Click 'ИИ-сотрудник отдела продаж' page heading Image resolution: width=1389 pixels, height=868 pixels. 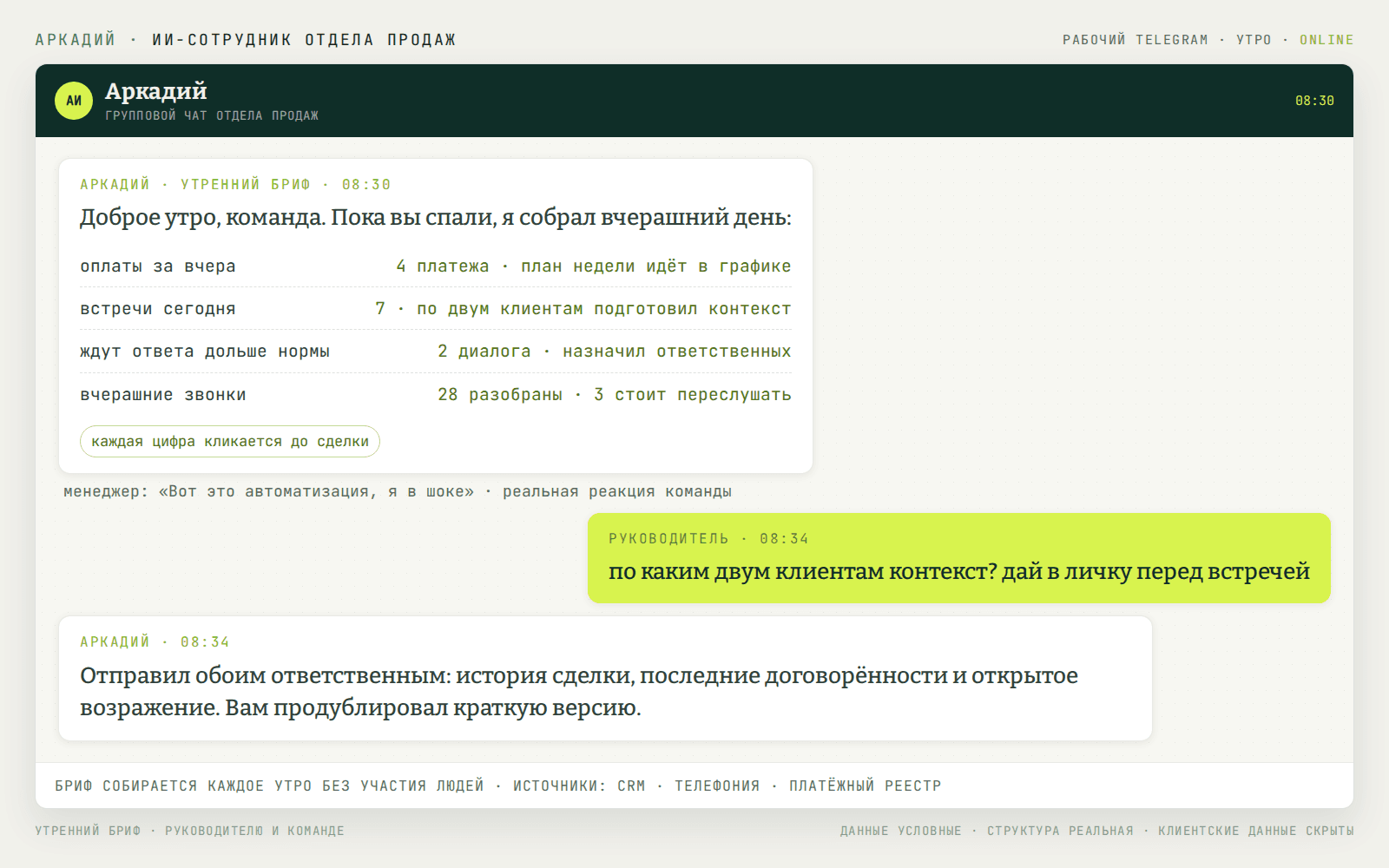tap(304, 40)
